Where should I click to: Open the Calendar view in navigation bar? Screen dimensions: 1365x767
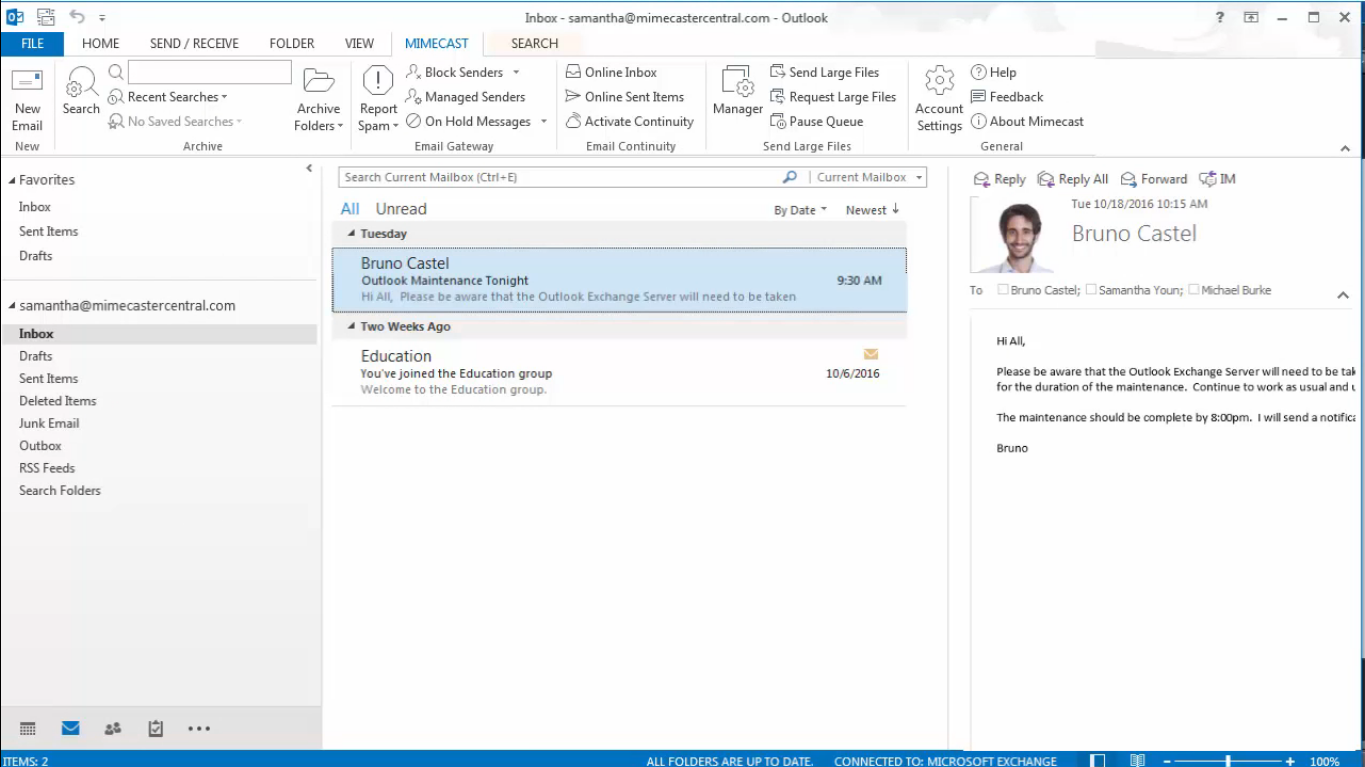(x=28, y=729)
